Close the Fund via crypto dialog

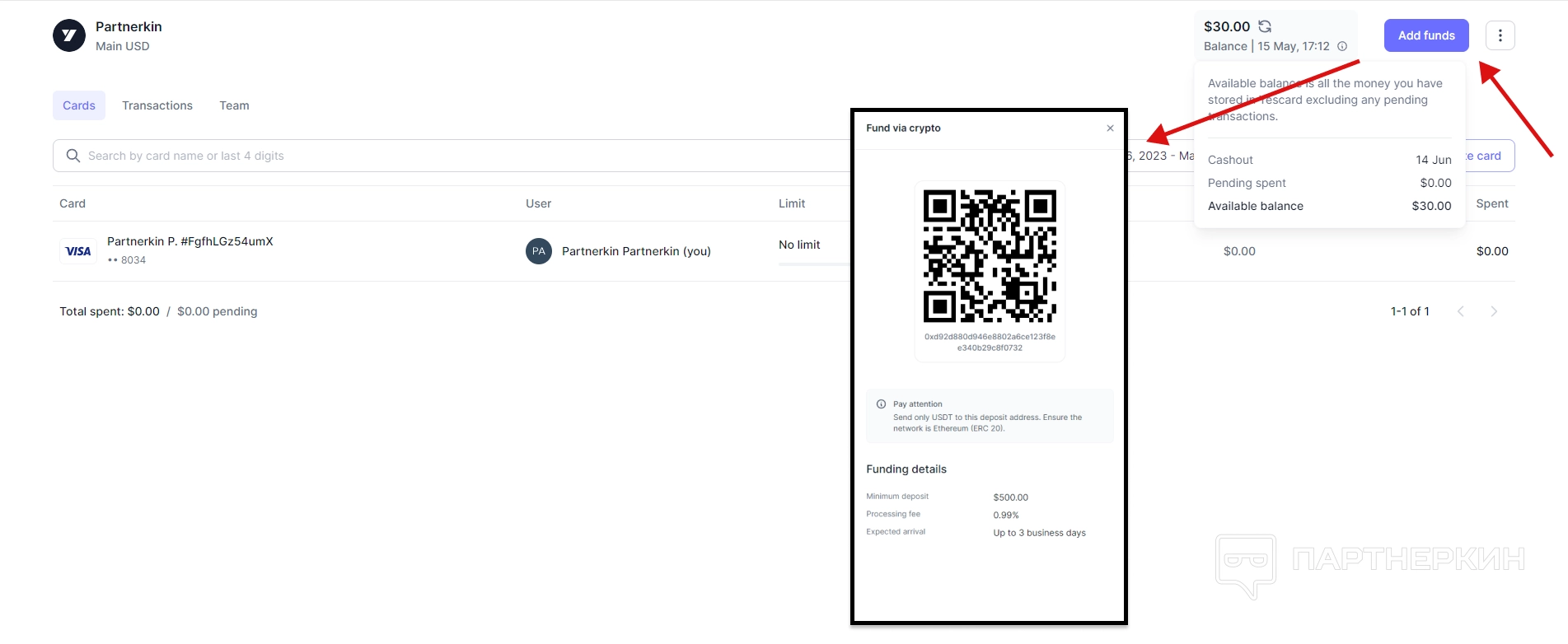click(1110, 128)
